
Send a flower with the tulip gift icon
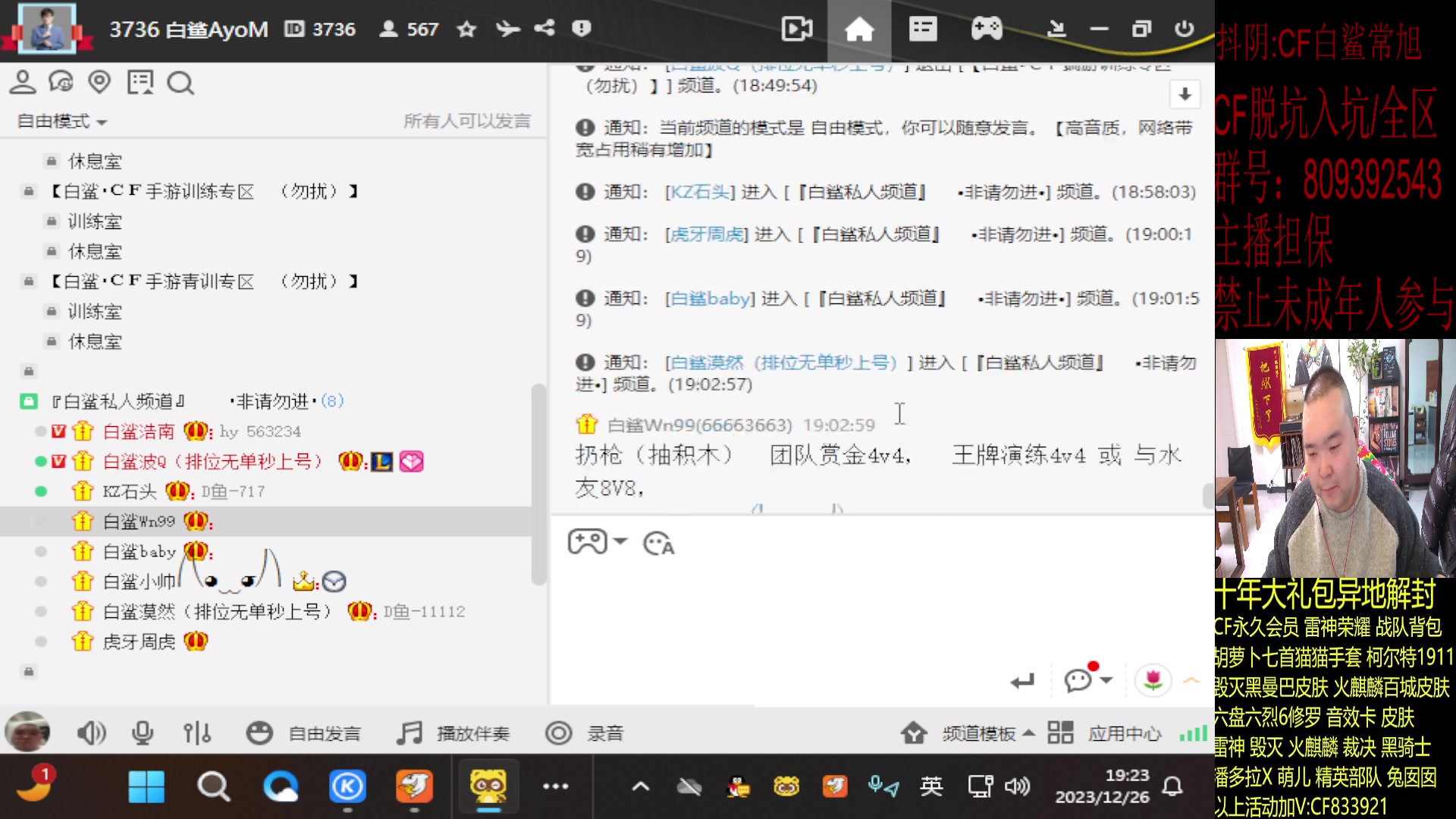coord(1153,680)
